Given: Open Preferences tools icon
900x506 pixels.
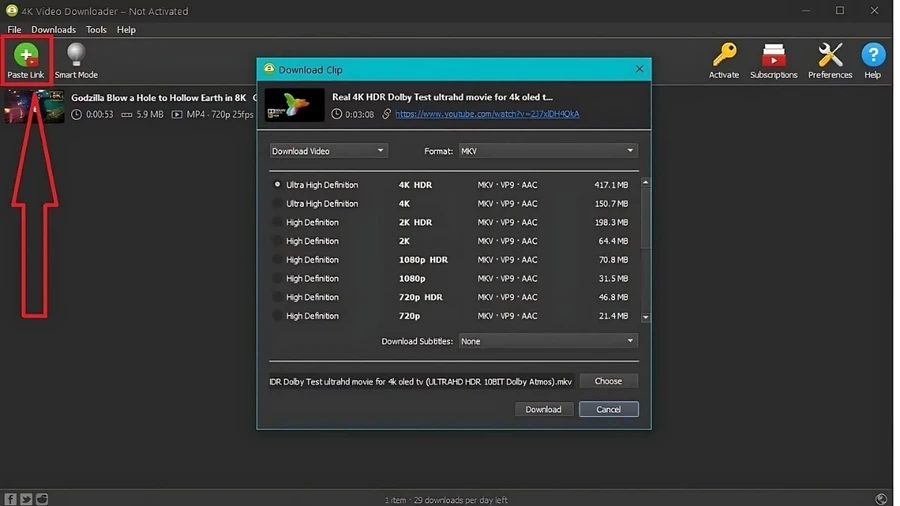Looking at the screenshot, I should pos(830,56).
